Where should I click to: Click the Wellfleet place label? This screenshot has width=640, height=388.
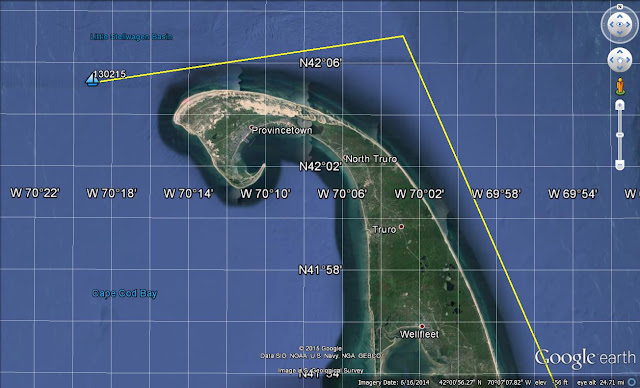pyautogui.click(x=419, y=334)
